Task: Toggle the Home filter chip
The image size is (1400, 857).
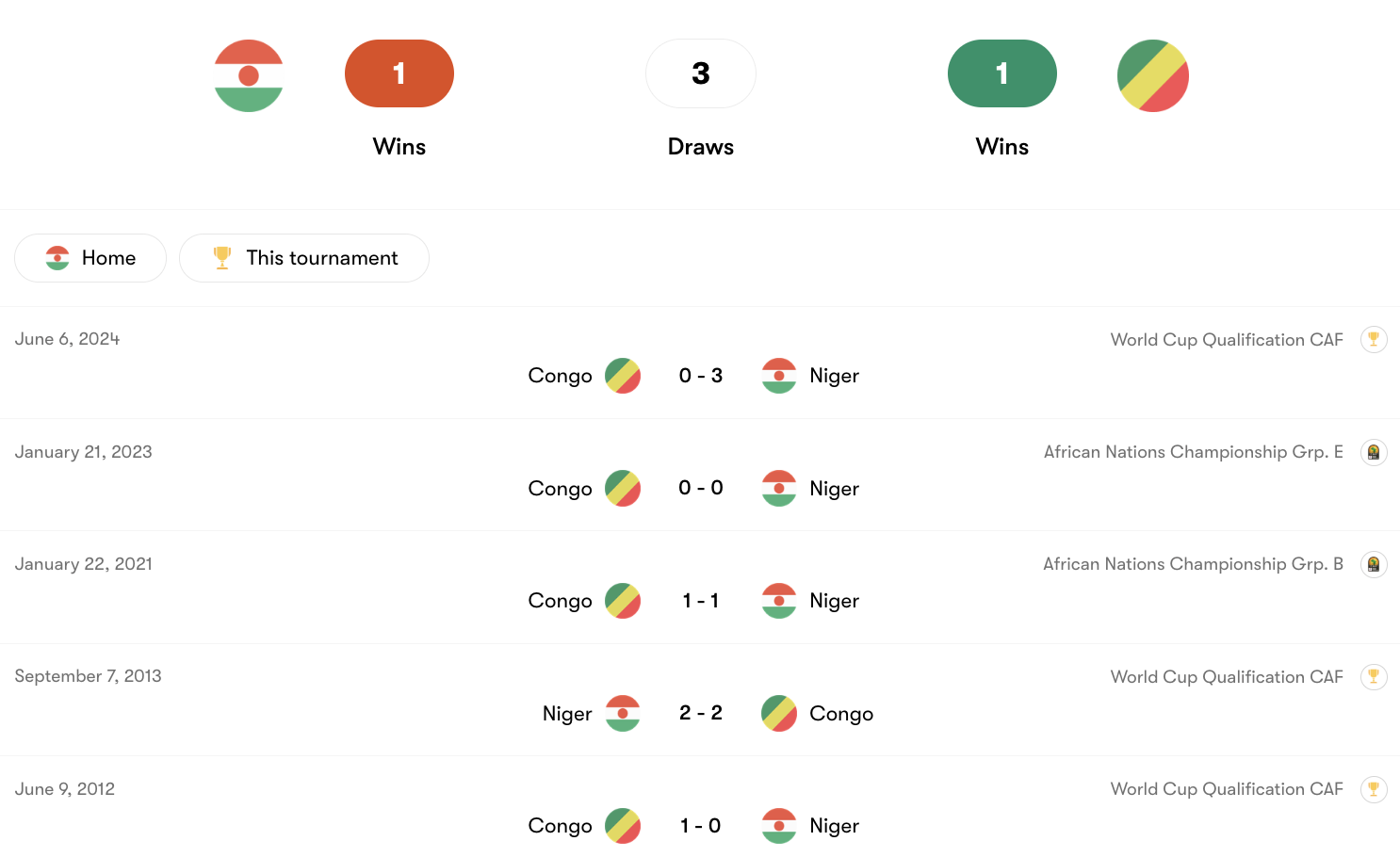Action: pyautogui.click(x=90, y=258)
